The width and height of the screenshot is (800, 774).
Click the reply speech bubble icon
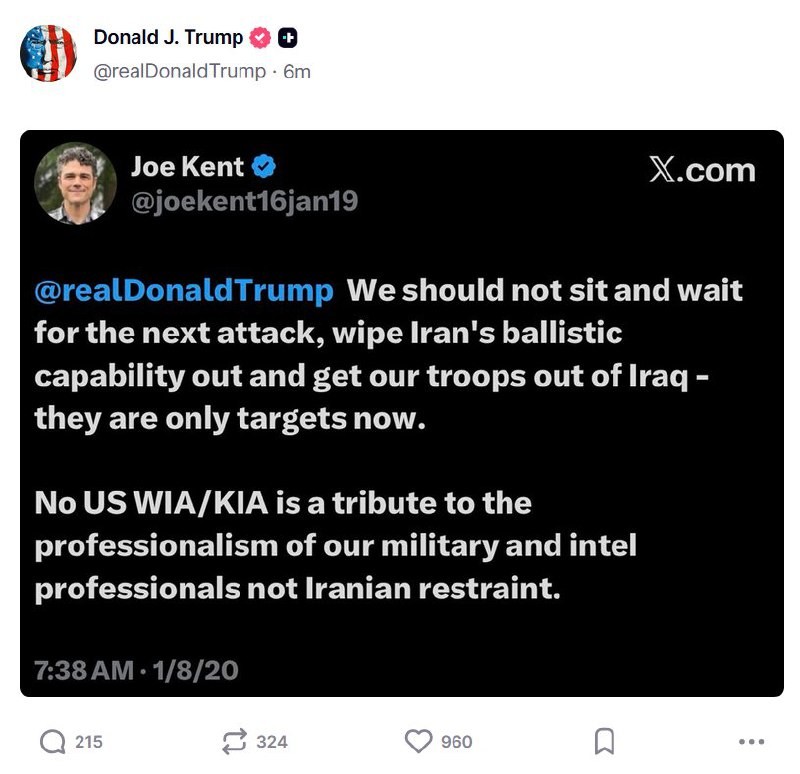(x=53, y=741)
